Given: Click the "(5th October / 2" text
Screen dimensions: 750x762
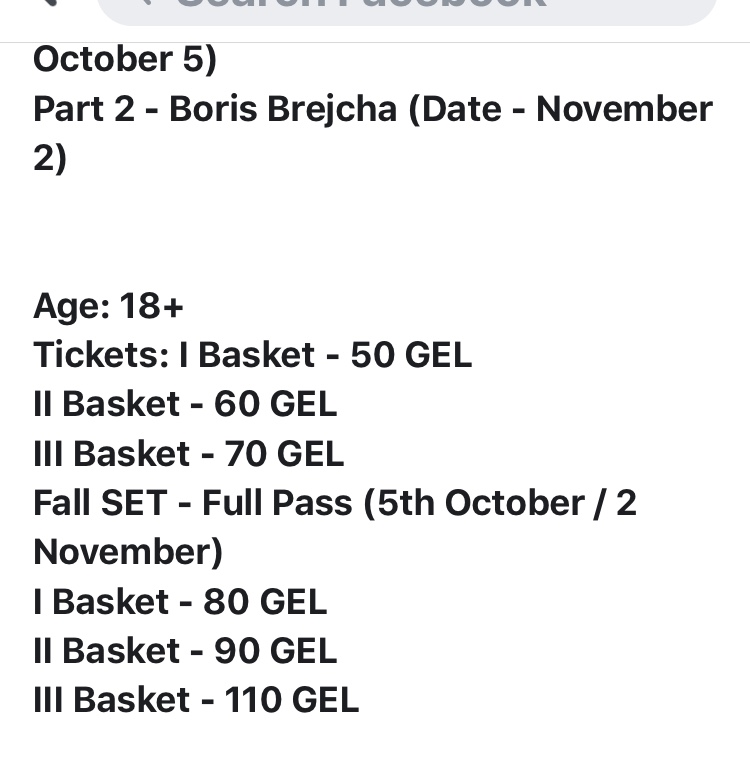Looking at the screenshot, I should point(500,503).
